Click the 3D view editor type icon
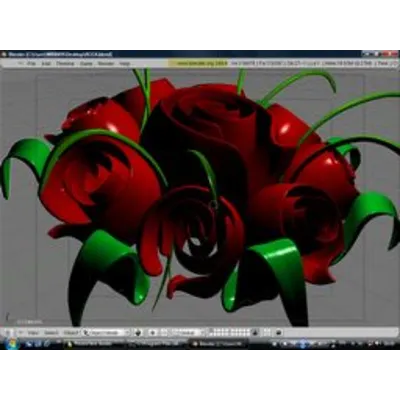 click(9, 332)
